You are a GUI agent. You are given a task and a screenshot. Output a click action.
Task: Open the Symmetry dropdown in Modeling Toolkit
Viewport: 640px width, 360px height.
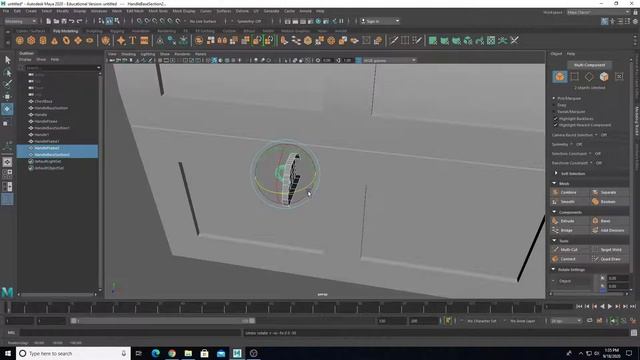click(x=571, y=144)
